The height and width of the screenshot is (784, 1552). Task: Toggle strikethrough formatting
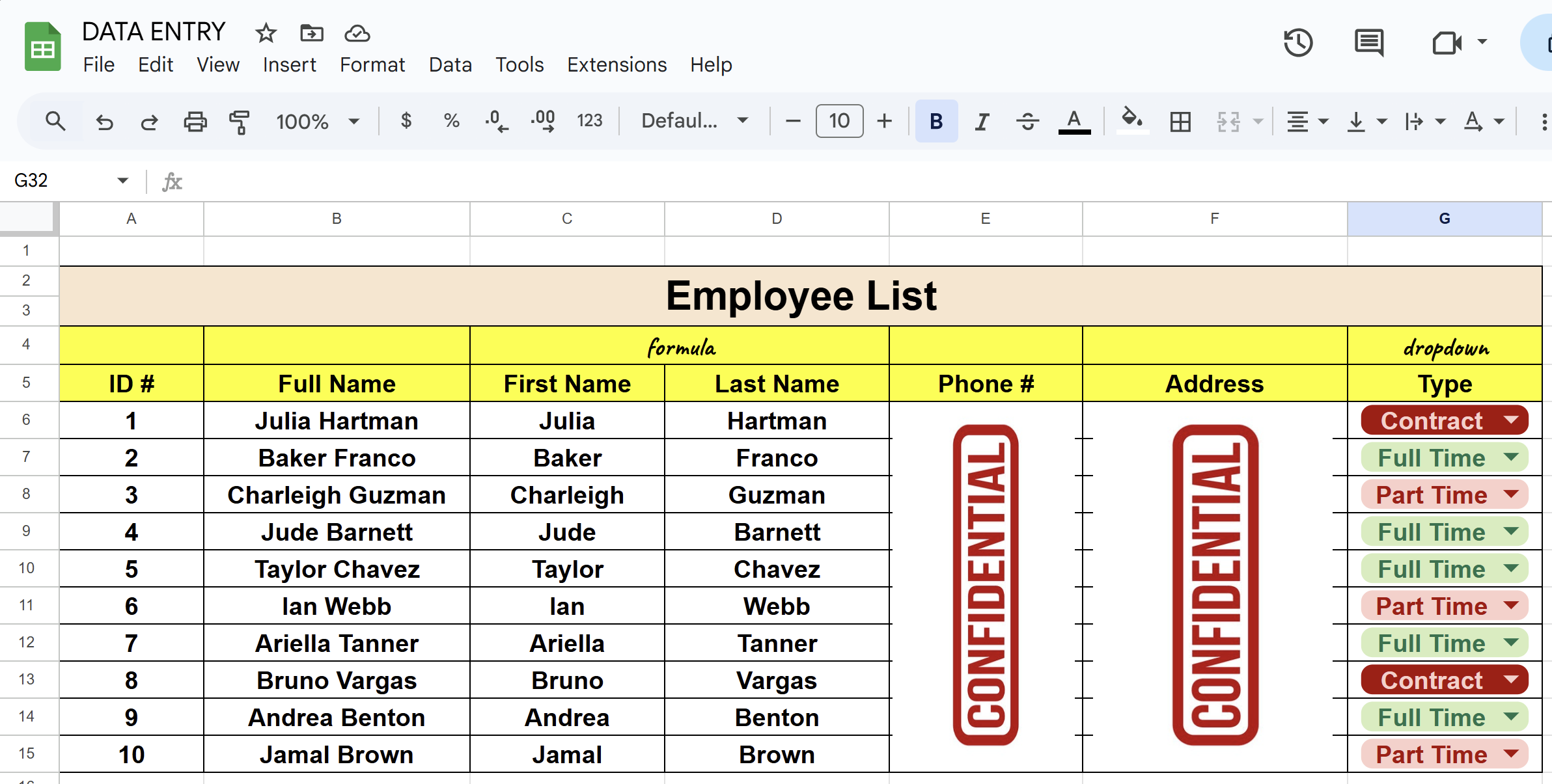(1027, 122)
